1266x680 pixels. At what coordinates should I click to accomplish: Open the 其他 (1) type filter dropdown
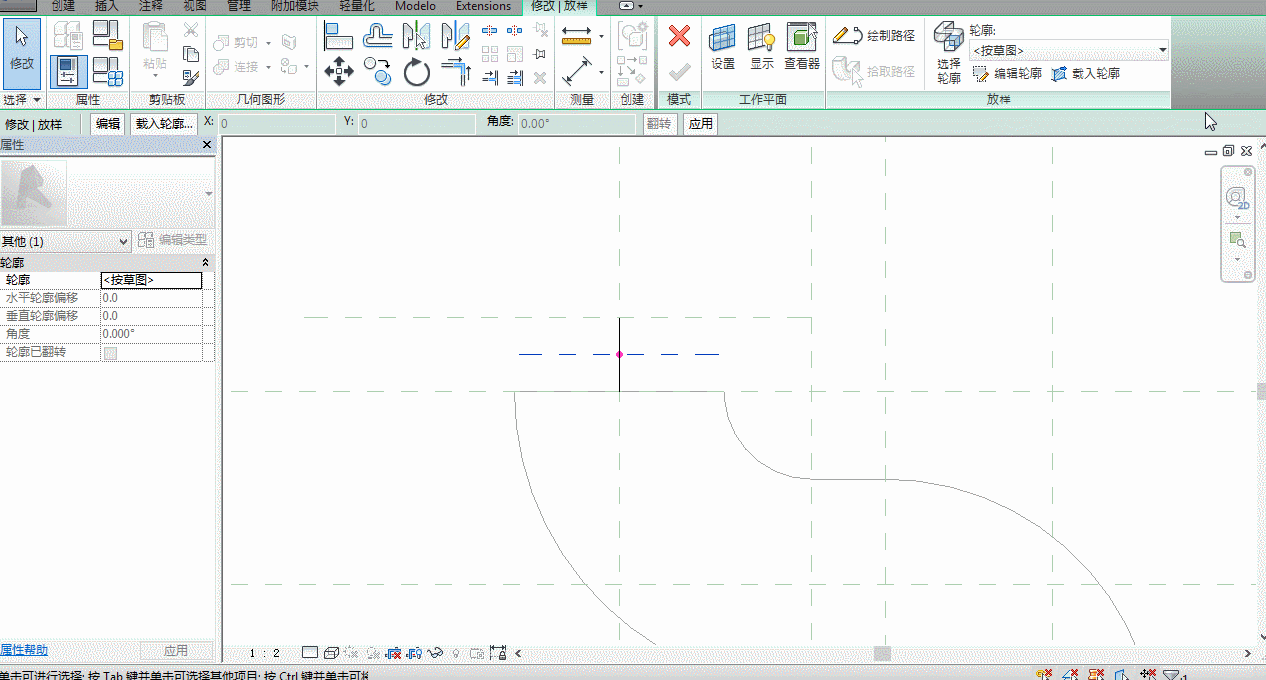click(66, 241)
